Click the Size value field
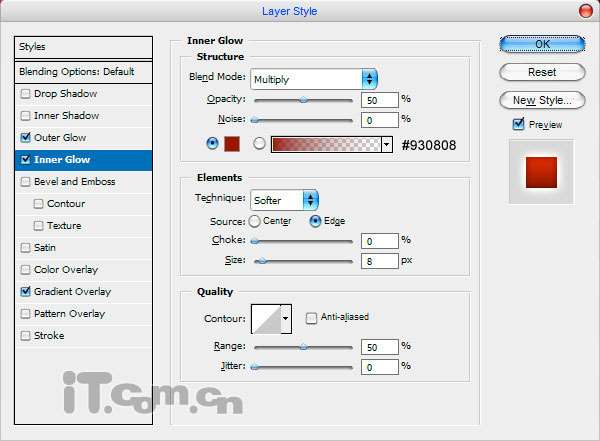This screenshot has height=441, width=600. tap(380, 261)
